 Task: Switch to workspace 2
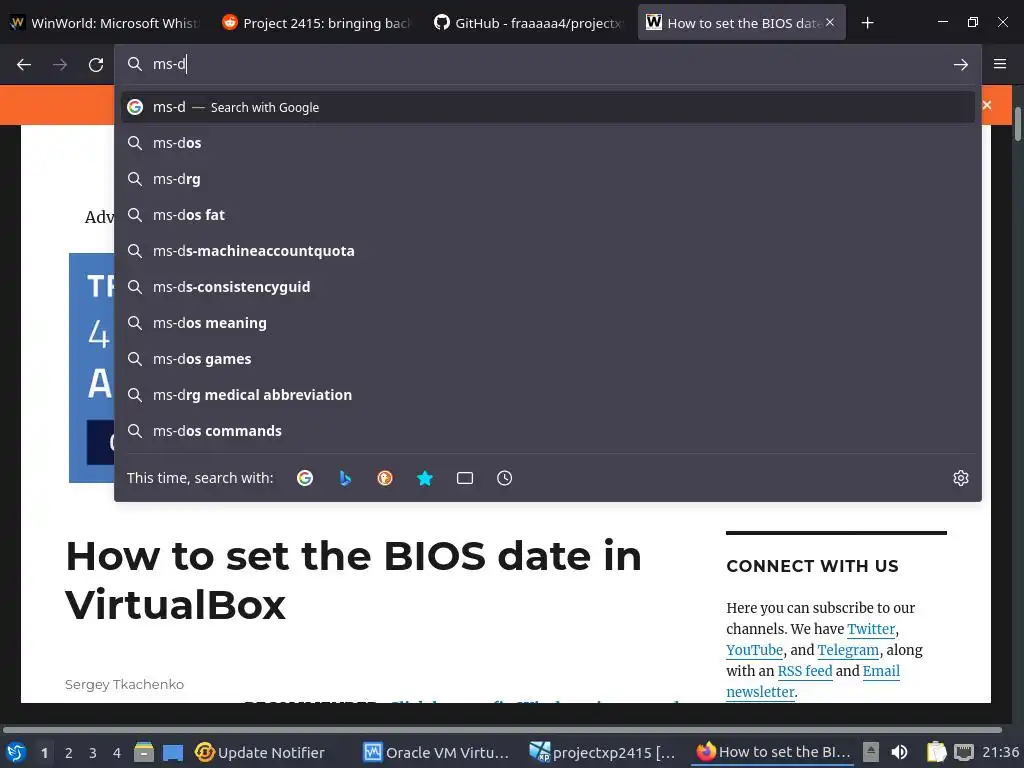(69, 753)
